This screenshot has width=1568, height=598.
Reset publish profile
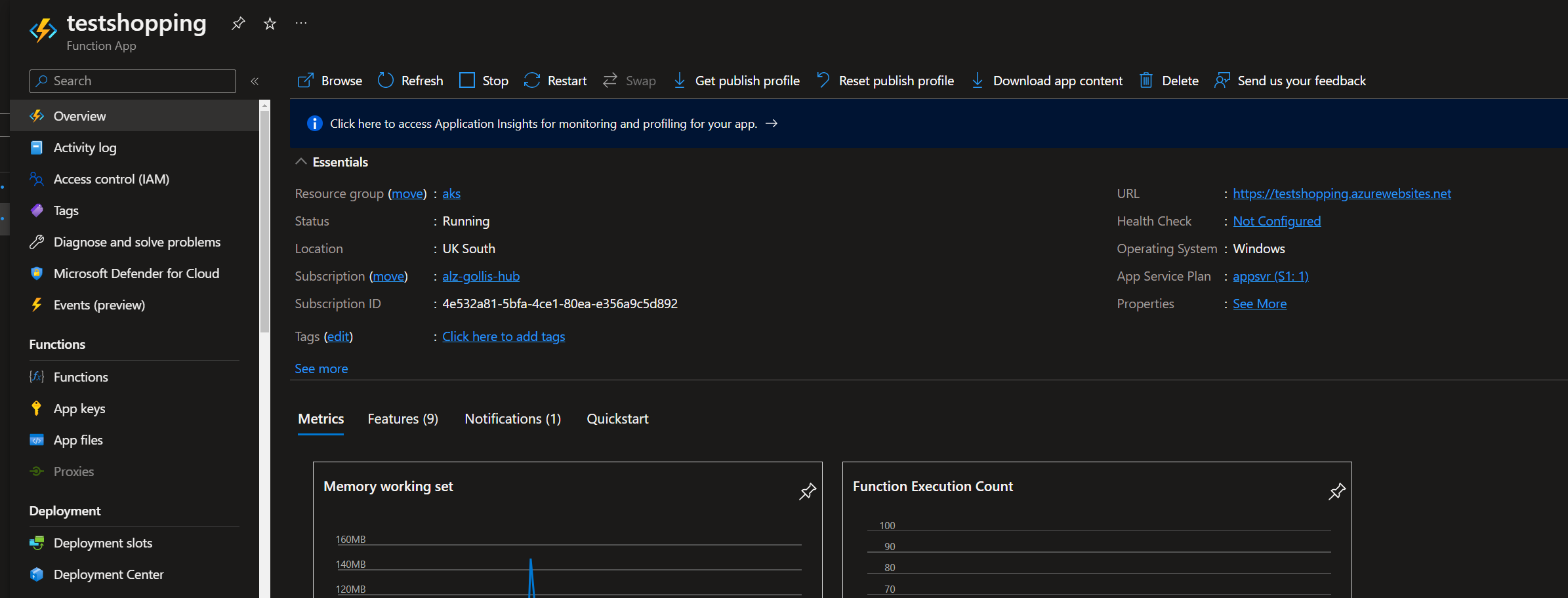pyautogui.click(x=885, y=81)
